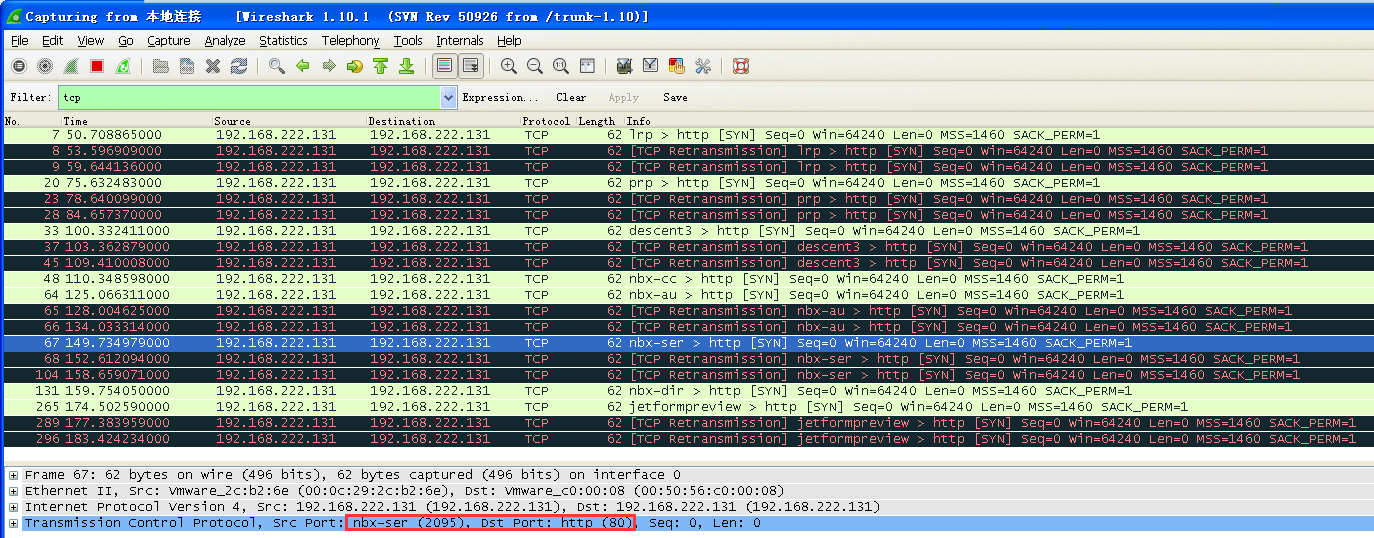Open help lifebuoy icon
Screen dimensions: 1374x538
coord(741,66)
